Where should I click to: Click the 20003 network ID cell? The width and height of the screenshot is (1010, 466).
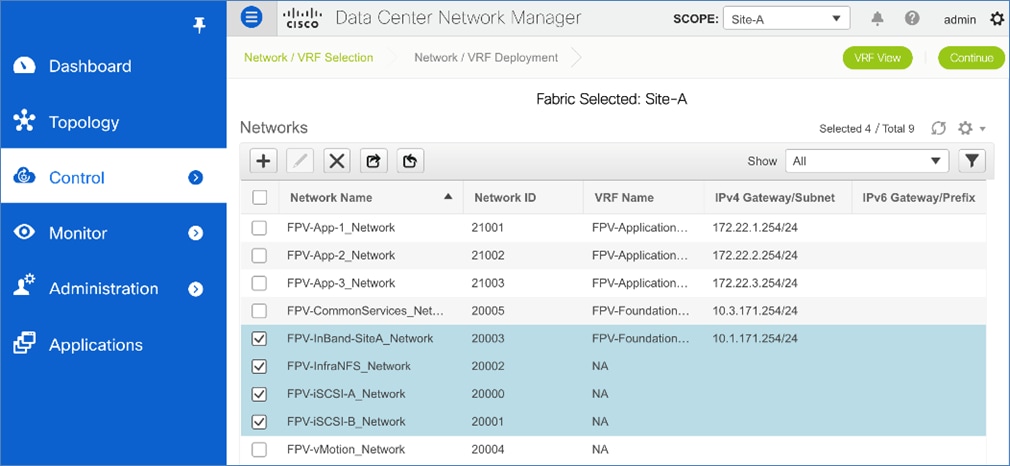pyautogui.click(x=489, y=338)
